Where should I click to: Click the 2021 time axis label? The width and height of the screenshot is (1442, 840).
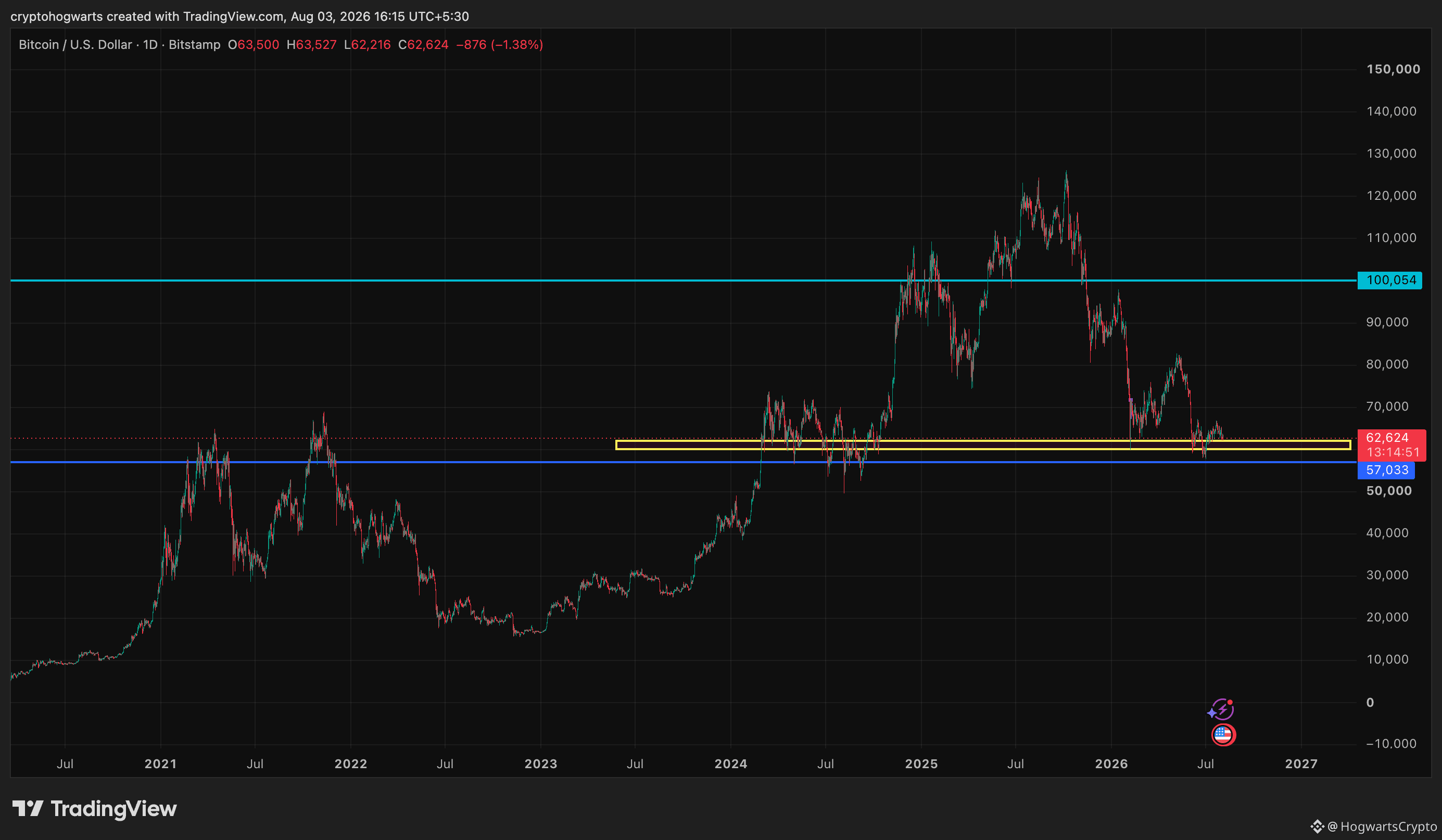161,764
